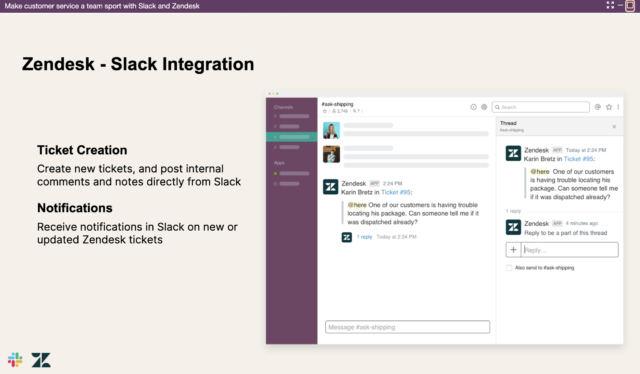Click the fullscreen expand icon in top bar
The image size is (640, 374).
610,5
